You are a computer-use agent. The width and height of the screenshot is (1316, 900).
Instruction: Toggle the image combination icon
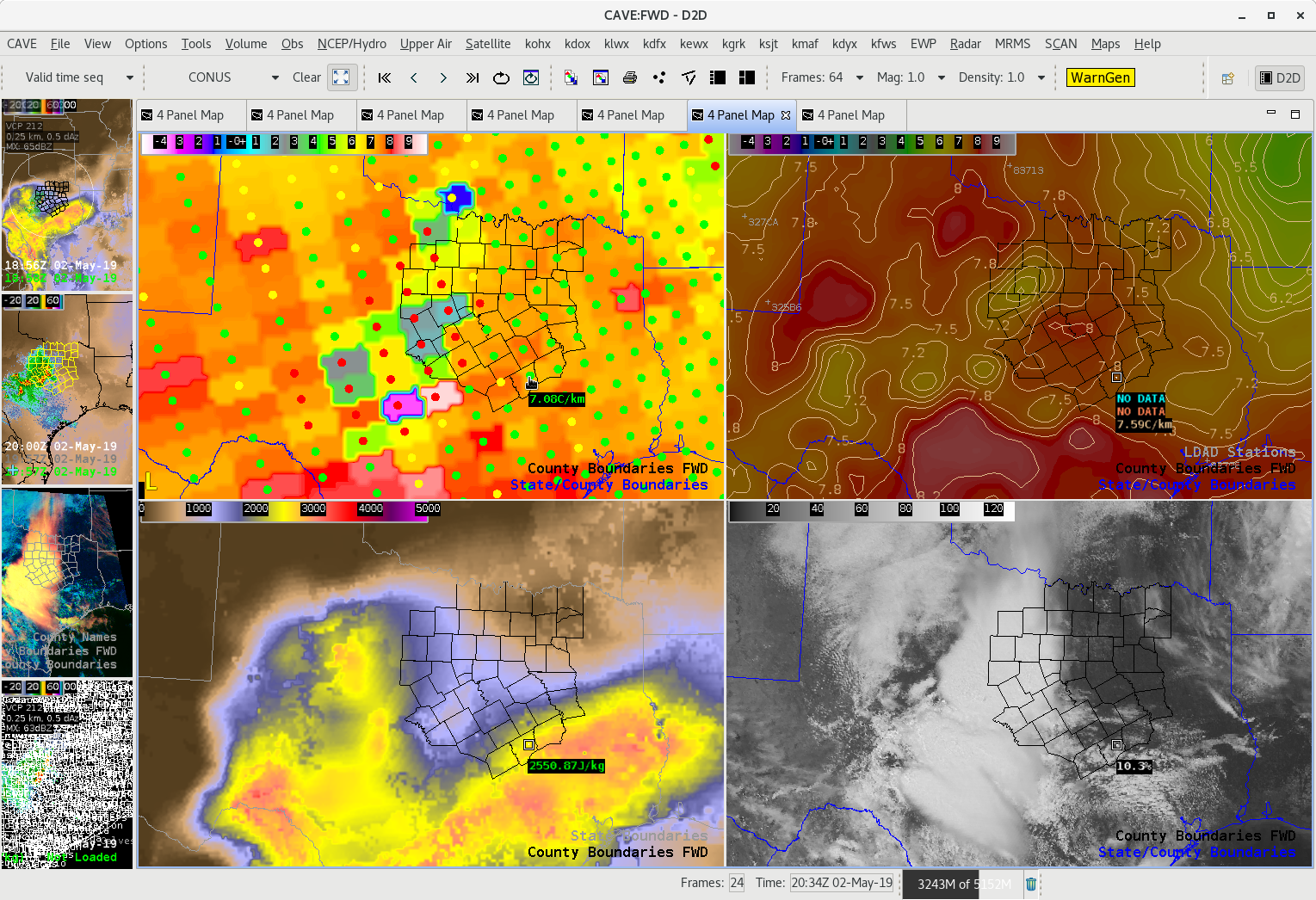click(571, 77)
